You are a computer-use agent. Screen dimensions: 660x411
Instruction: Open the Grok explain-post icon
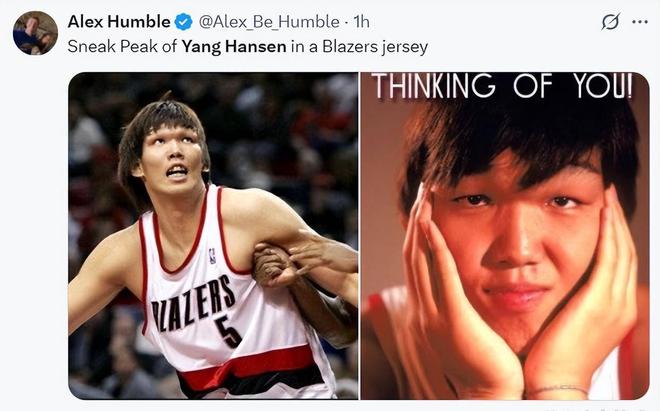pos(610,21)
